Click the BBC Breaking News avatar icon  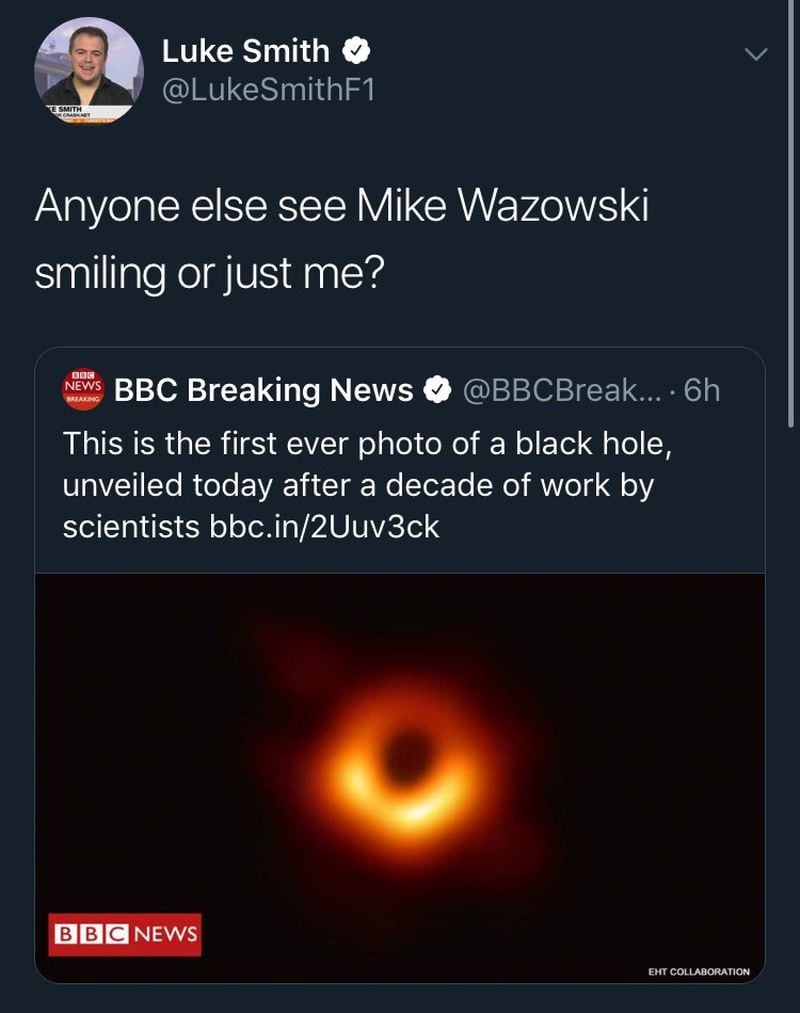point(83,390)
